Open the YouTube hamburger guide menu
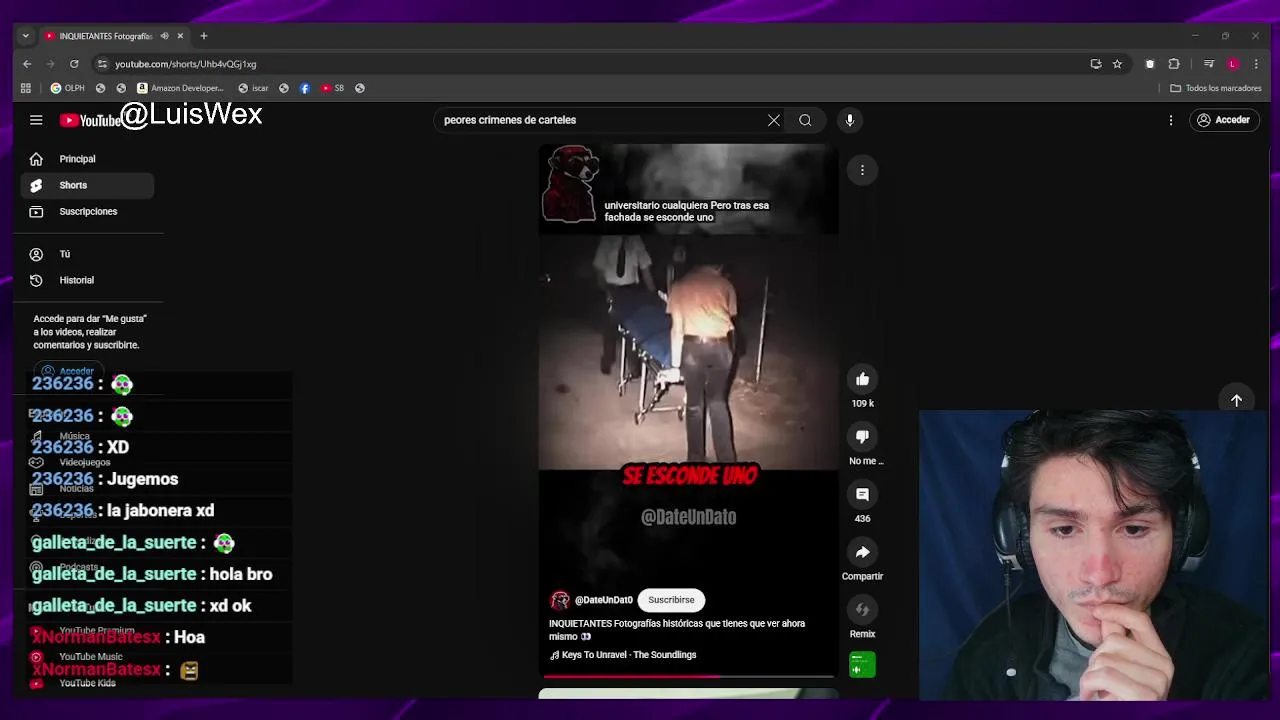The height and width of the screenshot is (720, 1280). tap(36, 120)
